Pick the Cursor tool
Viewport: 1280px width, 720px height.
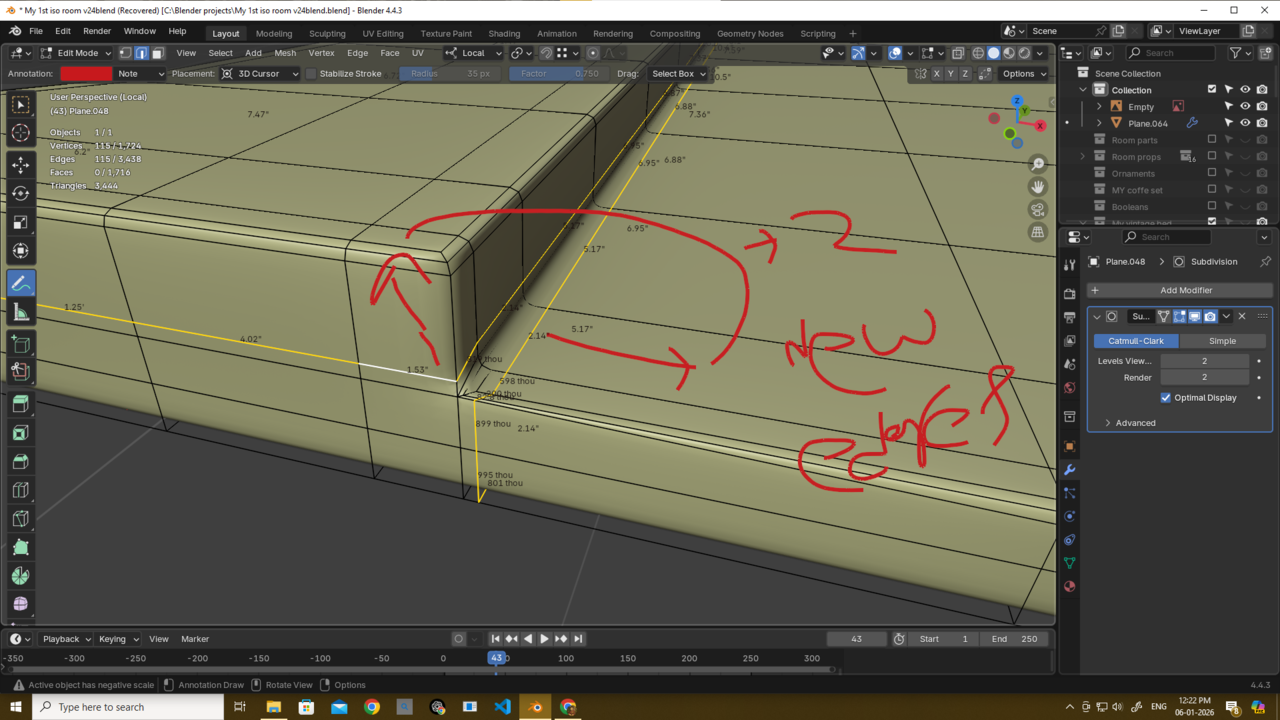click(20, 133)
